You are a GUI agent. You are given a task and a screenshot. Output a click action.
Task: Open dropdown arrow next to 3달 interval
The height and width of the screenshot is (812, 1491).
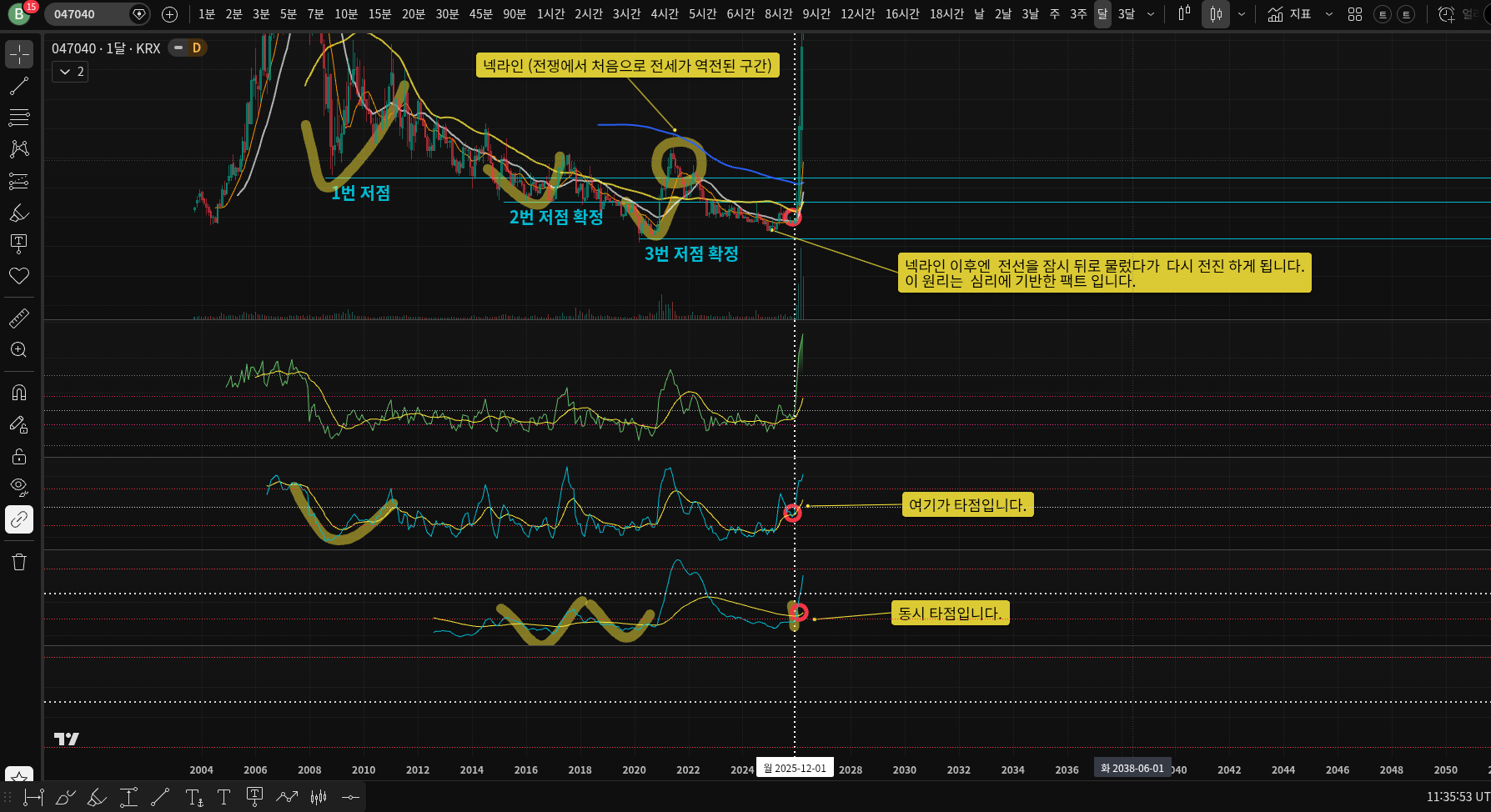(x=1151, y=14)
